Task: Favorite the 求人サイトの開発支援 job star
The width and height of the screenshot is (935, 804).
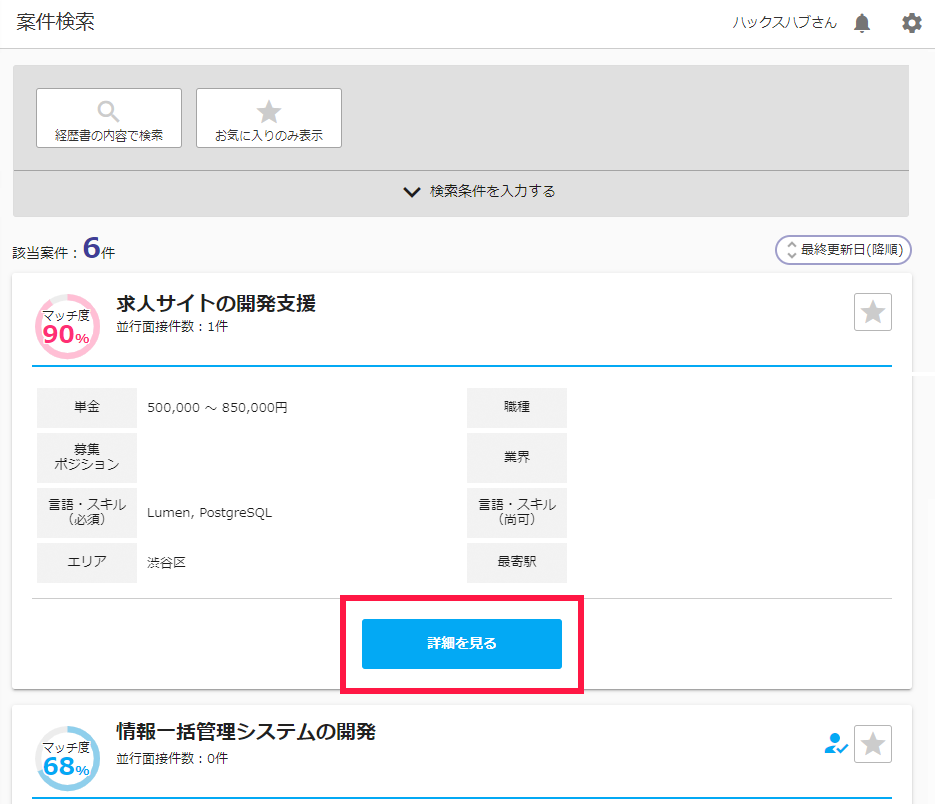Action: [872, 312]
